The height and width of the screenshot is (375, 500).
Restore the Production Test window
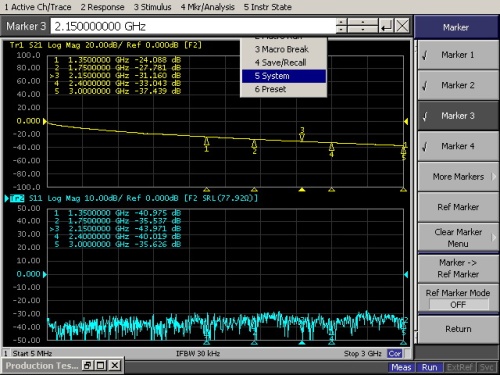[x=88, y=365]
